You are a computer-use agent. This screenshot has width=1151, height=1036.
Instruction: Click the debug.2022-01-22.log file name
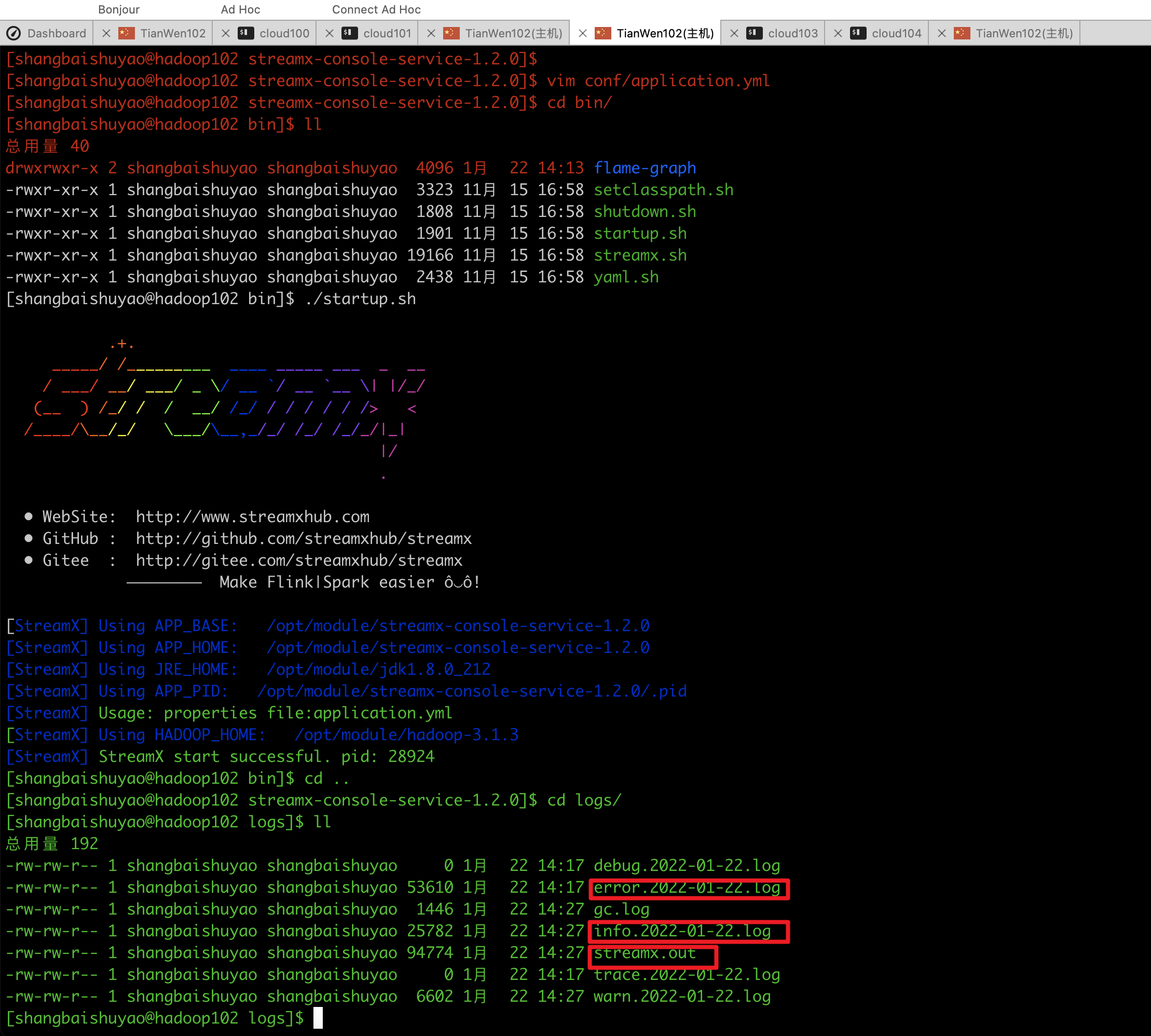point(687,865)
